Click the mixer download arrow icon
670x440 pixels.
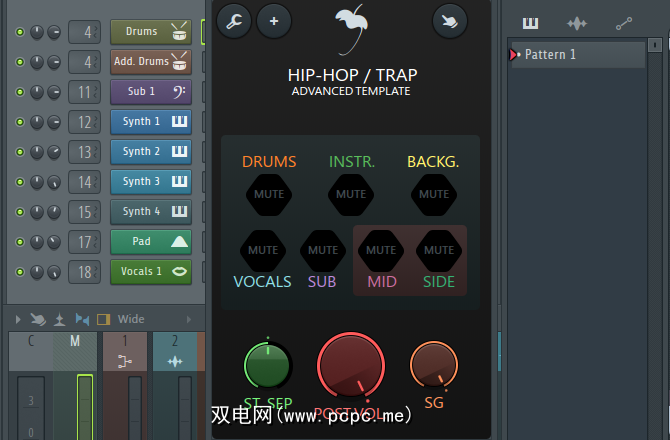click(59, 320)
